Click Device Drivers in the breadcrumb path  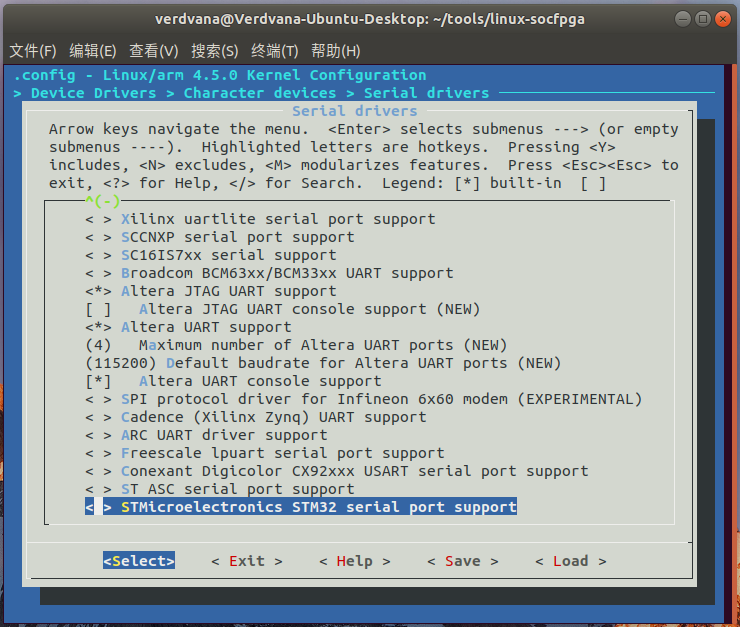93,93
